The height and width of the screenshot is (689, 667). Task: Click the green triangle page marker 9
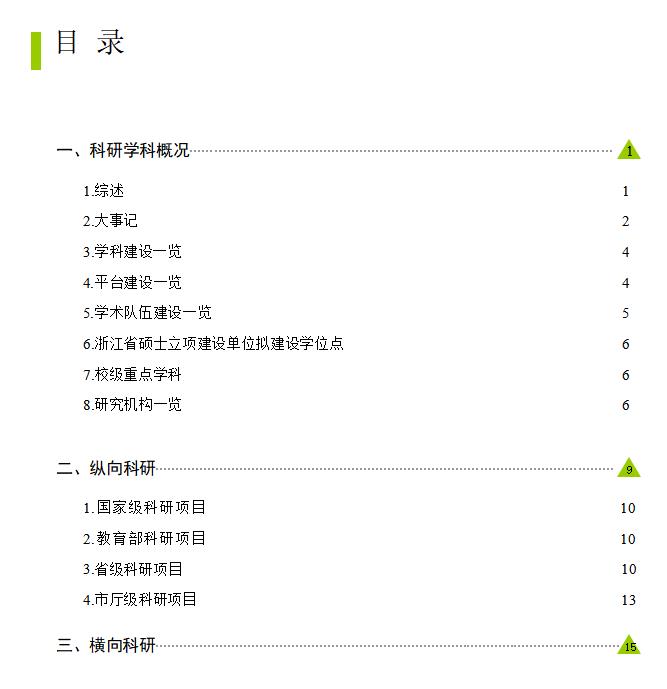tap(629, 469)
